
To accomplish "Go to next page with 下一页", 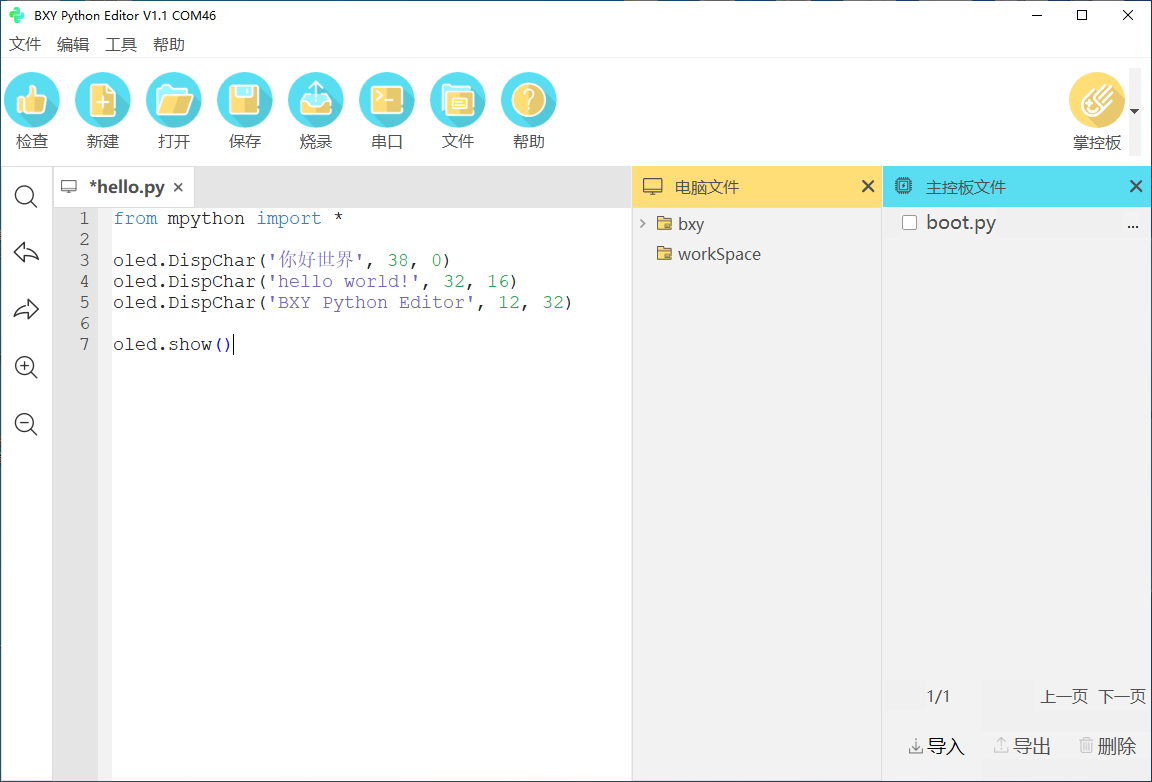I will coord(1122,697).
